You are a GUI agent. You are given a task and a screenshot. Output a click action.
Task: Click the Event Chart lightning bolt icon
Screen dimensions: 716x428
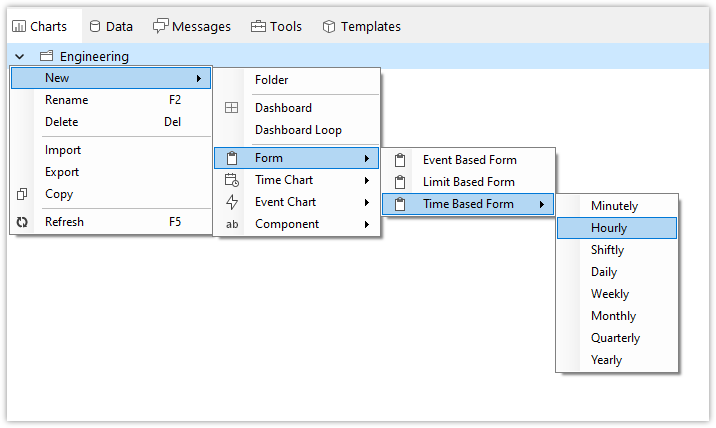click(232, 202)
